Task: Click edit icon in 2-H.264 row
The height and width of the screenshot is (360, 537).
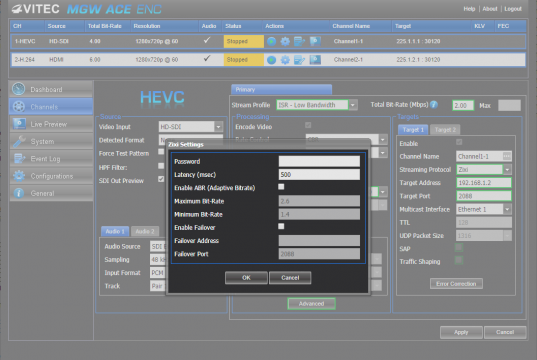Action: [x=299, y=60]
